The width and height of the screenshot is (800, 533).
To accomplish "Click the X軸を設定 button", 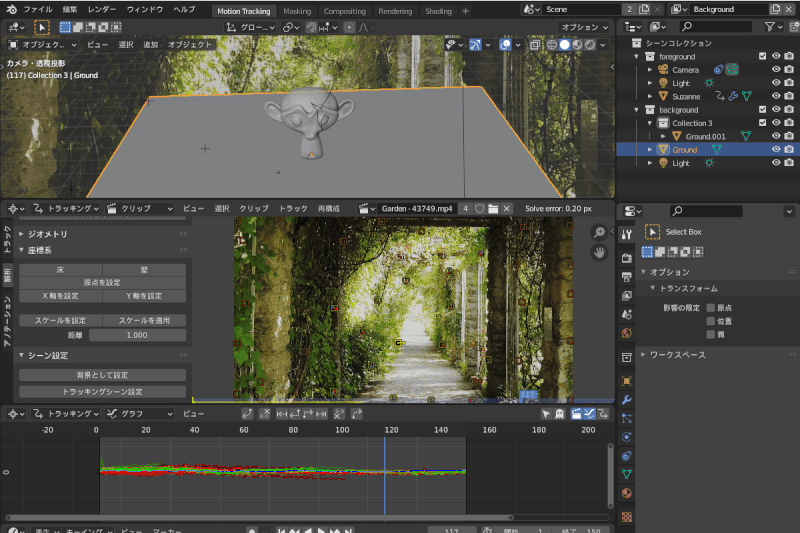I will pyautogui.click(x=61, y=296).
